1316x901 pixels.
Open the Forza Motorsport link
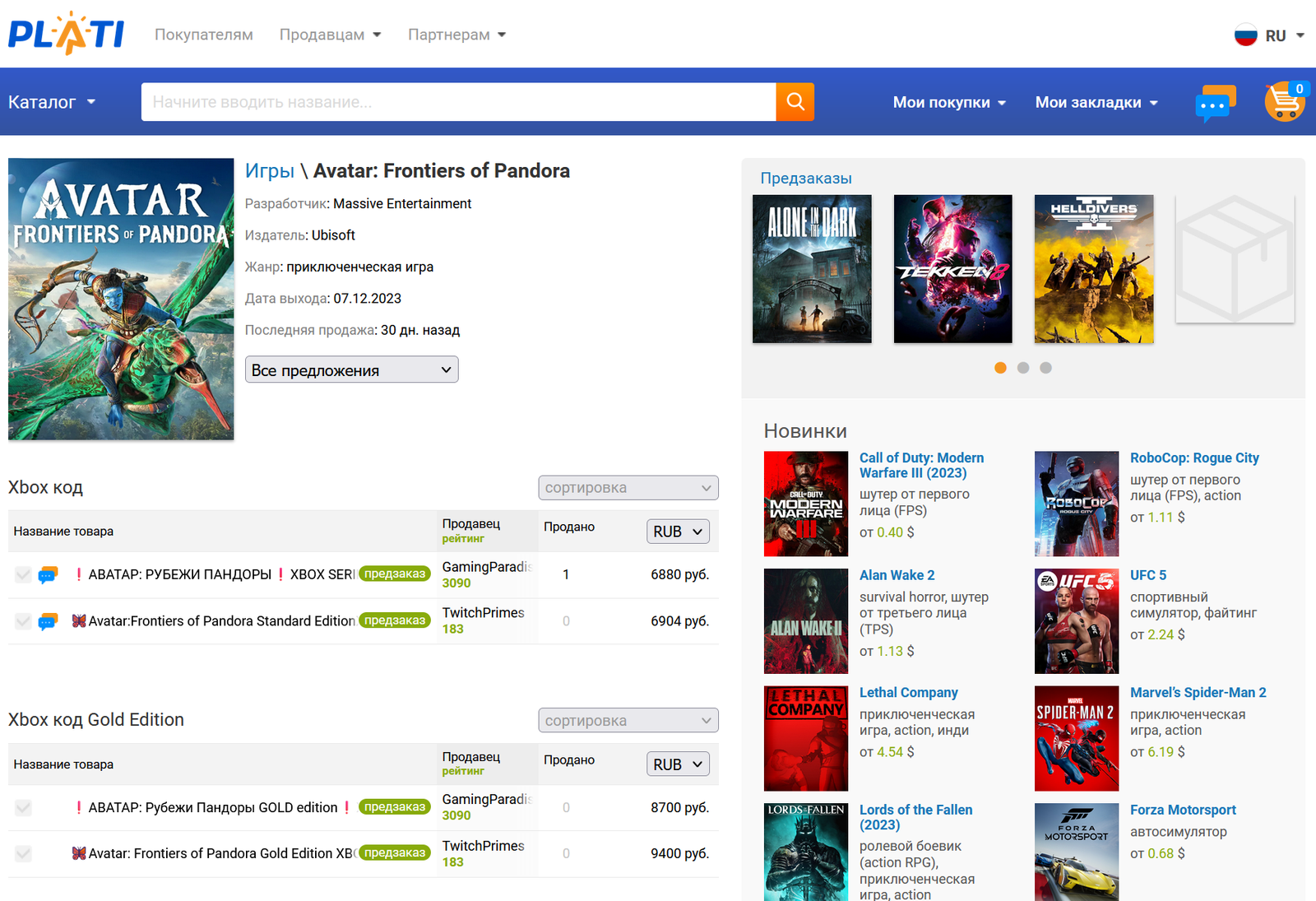coord(1183,810)
